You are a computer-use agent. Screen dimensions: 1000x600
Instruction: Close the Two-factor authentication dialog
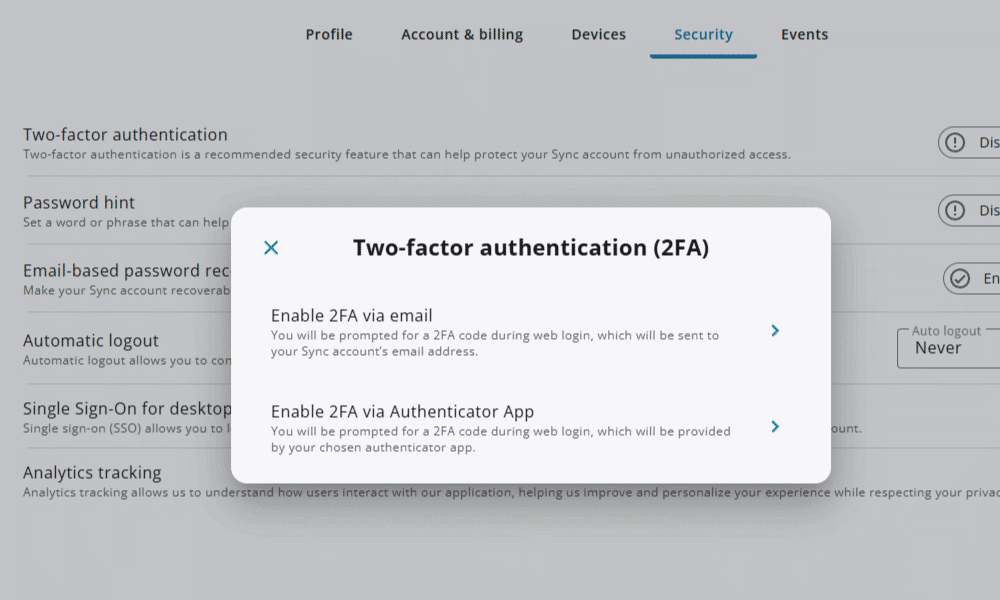click(x=271, y=248)
